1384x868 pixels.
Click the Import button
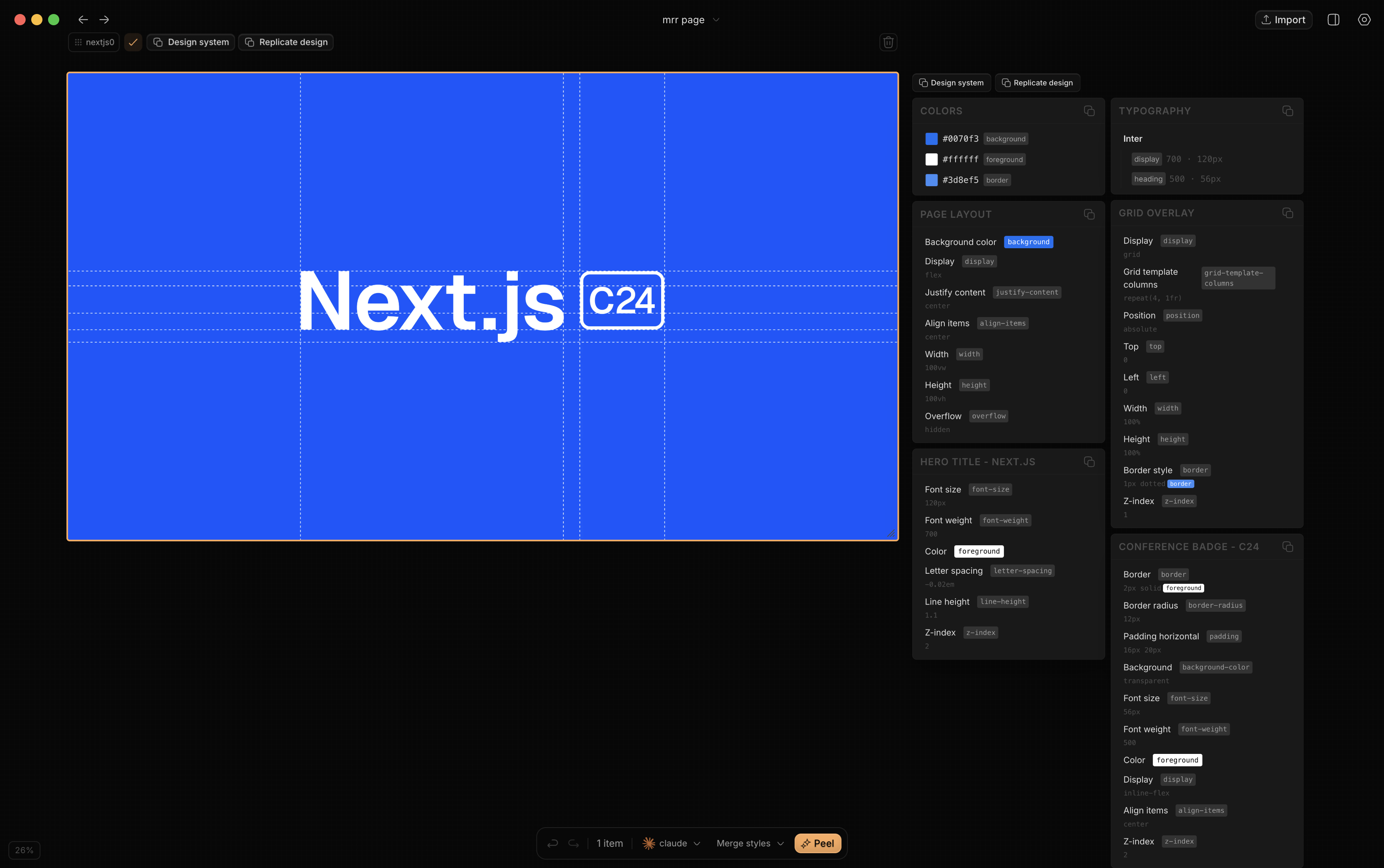pyautogui.click(x=1283, y=20)
